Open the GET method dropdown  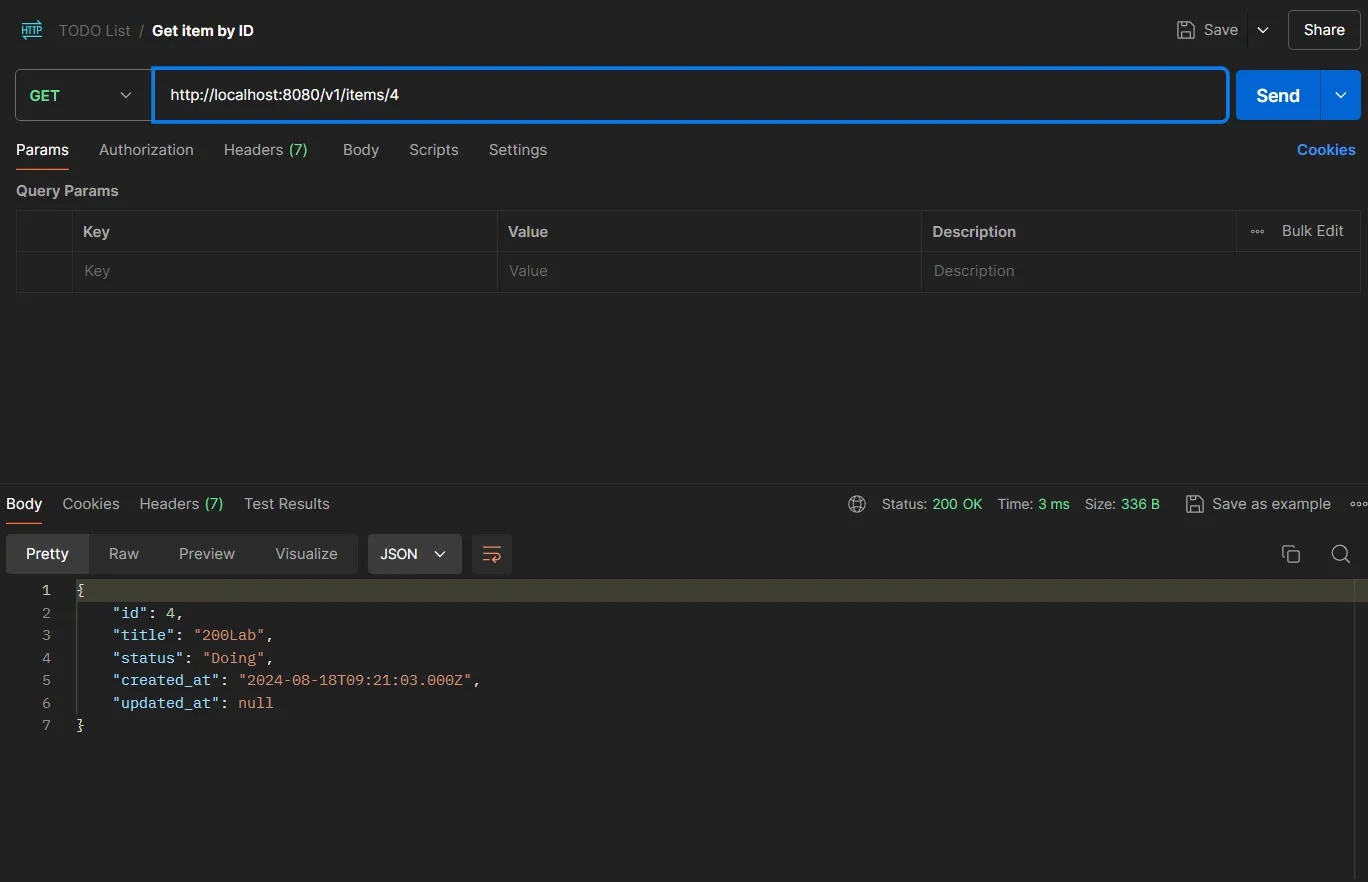82,95
